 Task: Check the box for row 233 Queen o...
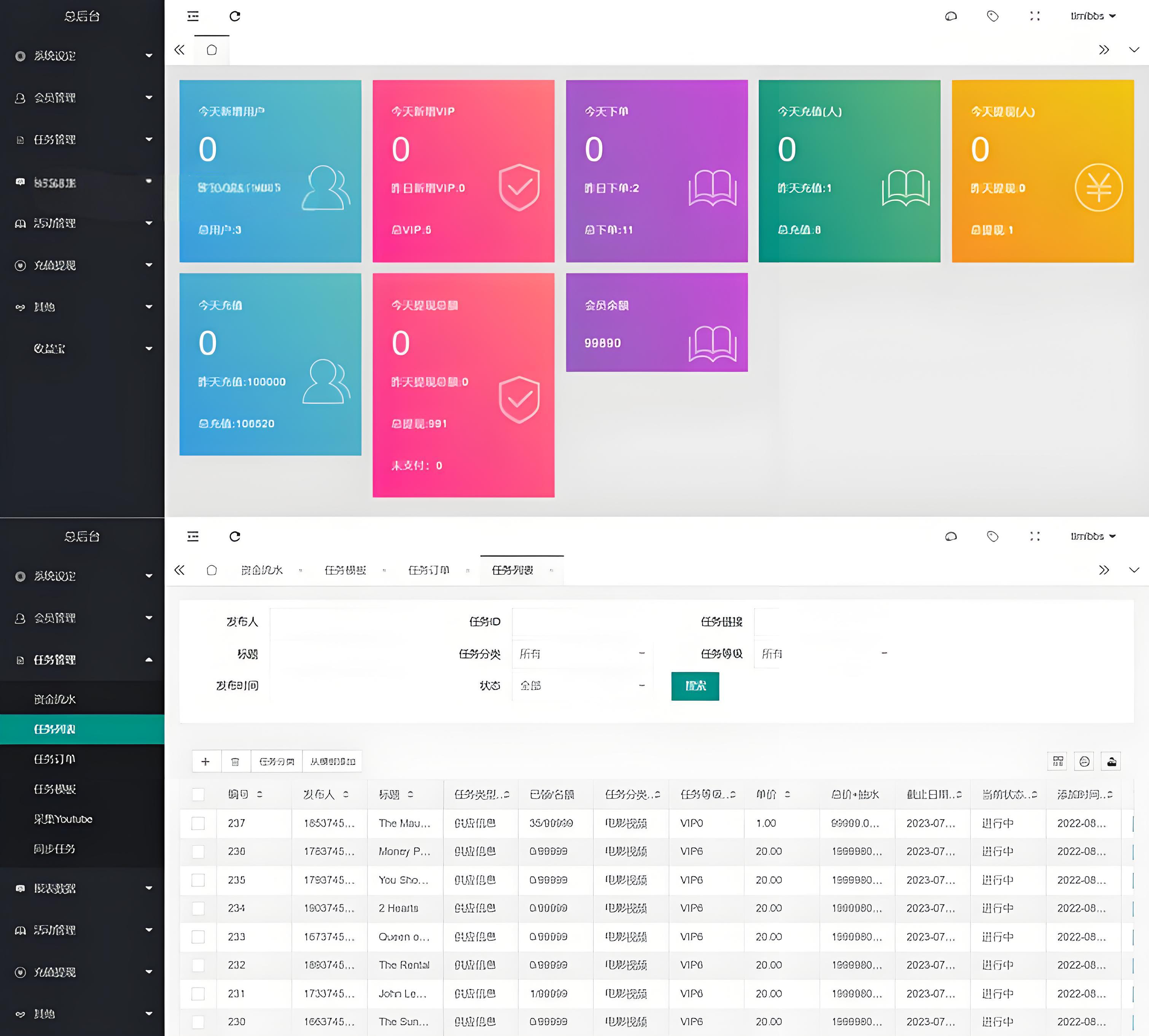tap(198, 937)
